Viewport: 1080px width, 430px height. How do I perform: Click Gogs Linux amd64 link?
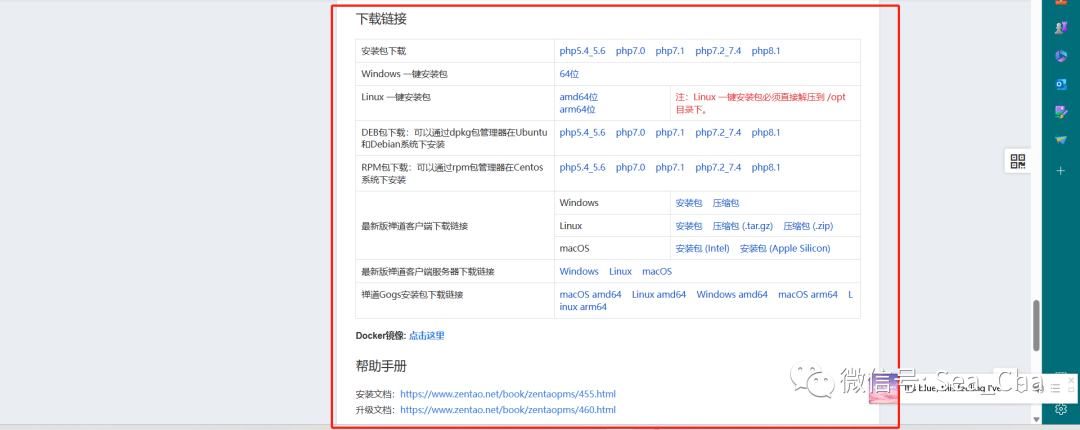659,294
